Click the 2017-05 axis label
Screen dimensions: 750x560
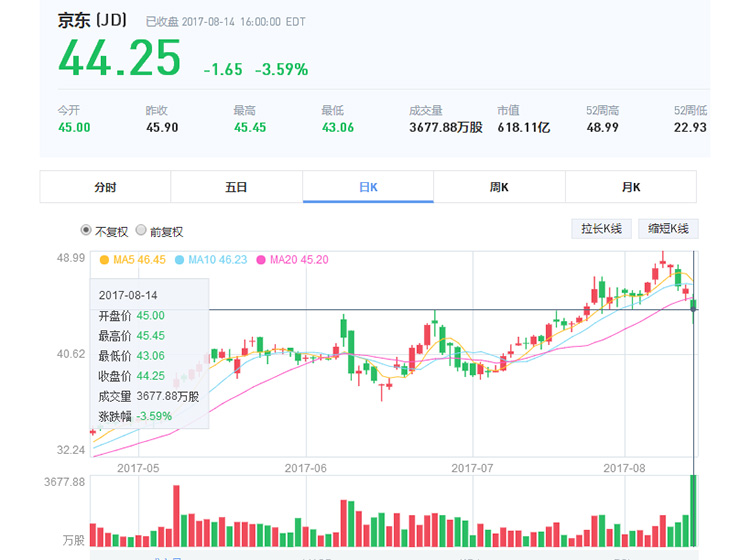click(138, 468)
